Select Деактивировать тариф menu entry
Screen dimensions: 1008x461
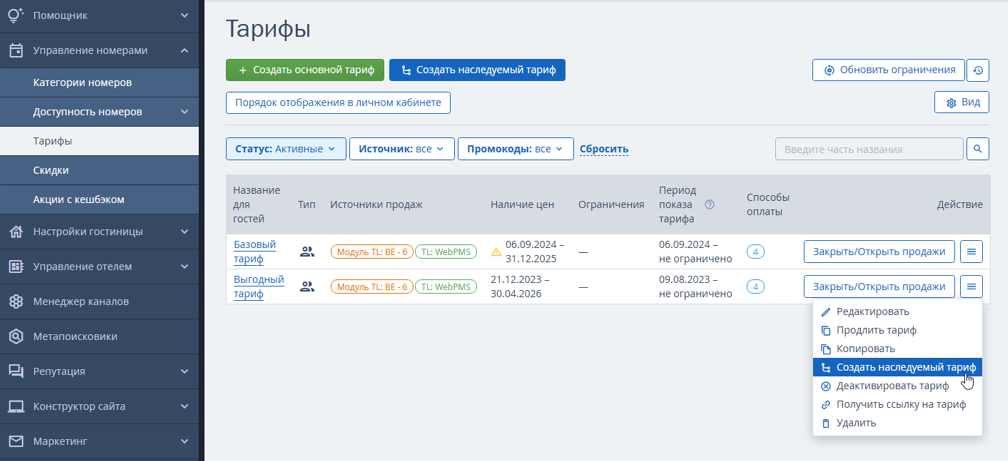coord(897,386)
